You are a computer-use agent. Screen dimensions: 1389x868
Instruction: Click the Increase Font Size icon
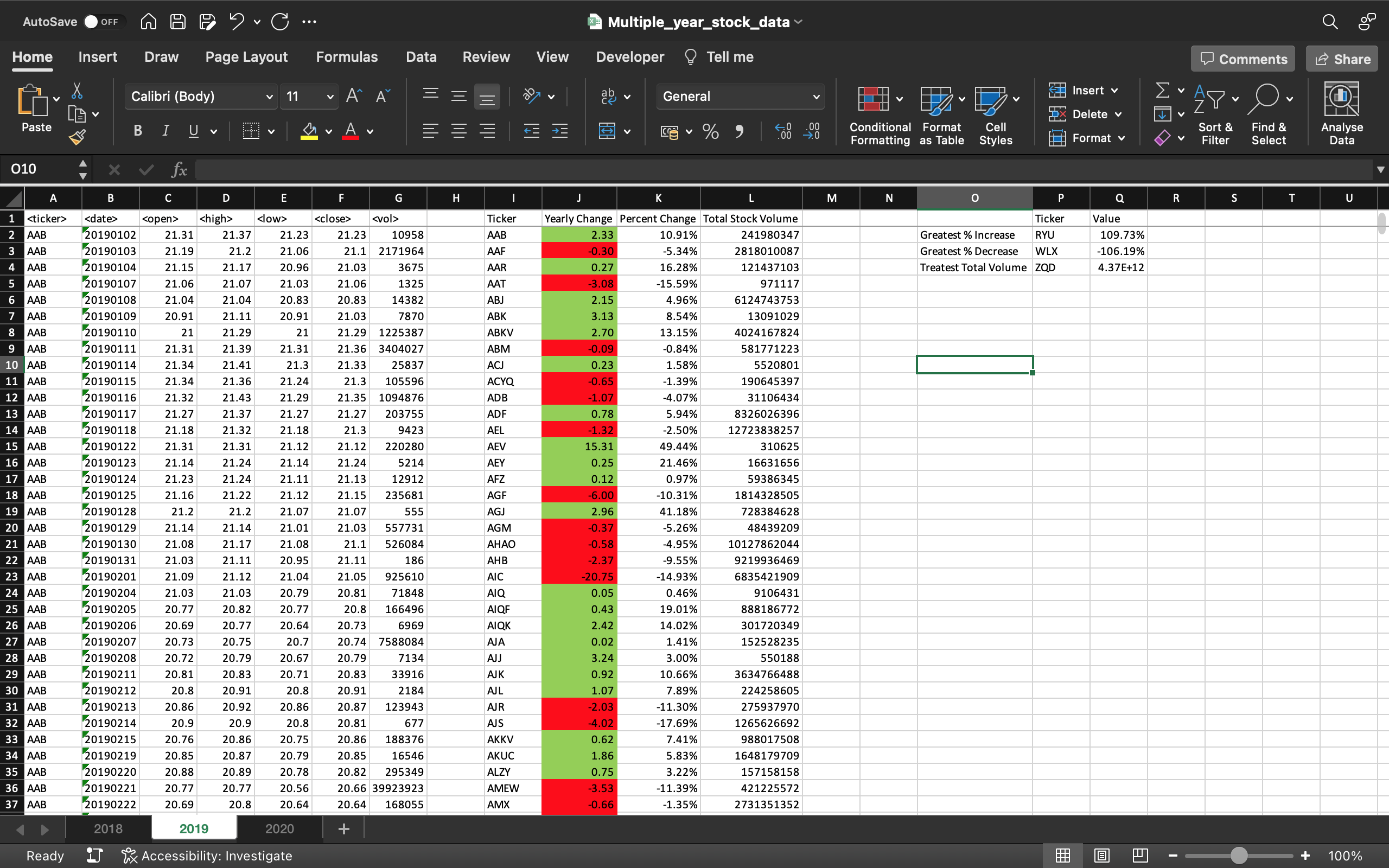tap(354, 96)
